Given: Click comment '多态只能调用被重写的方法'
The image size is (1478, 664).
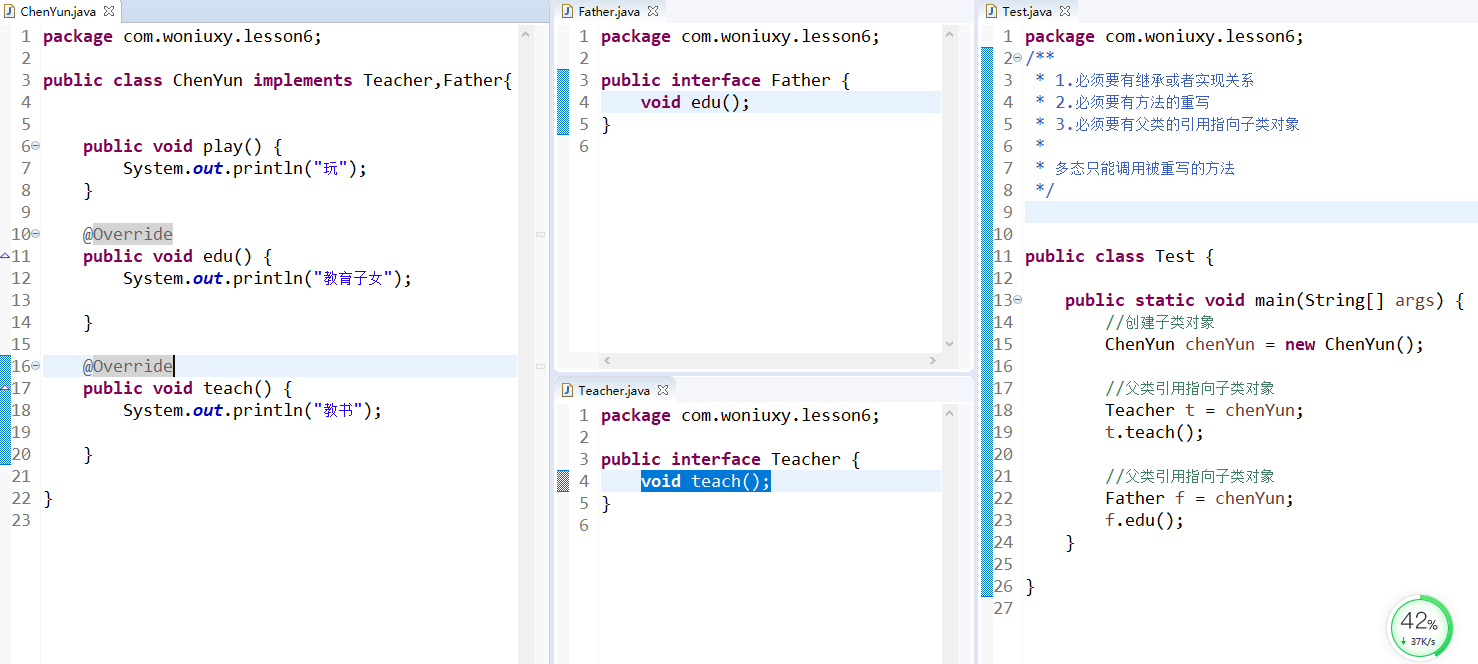Looking at the screenshot, I should (1145, 168).
